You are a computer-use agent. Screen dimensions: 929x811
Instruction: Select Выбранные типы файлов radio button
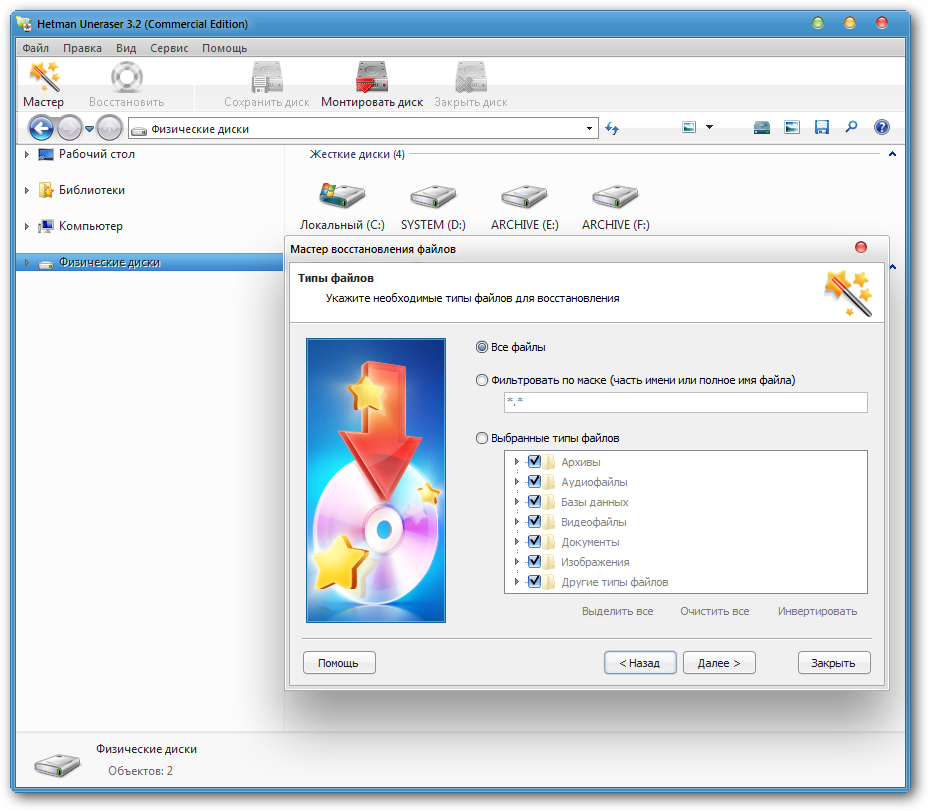[x=483, y=438]
